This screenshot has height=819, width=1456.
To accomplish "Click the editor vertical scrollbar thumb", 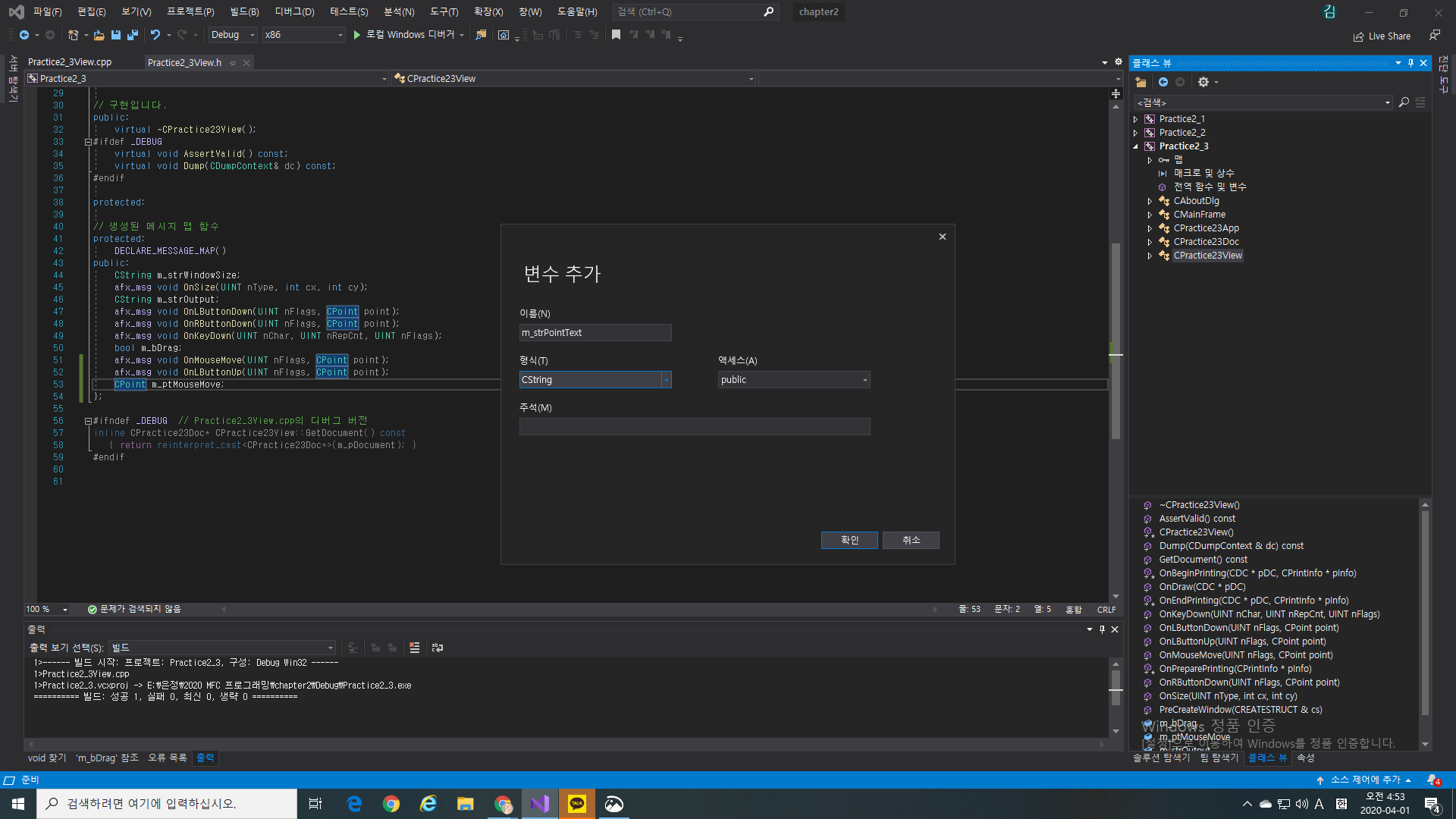I will tap(1116, 341).
